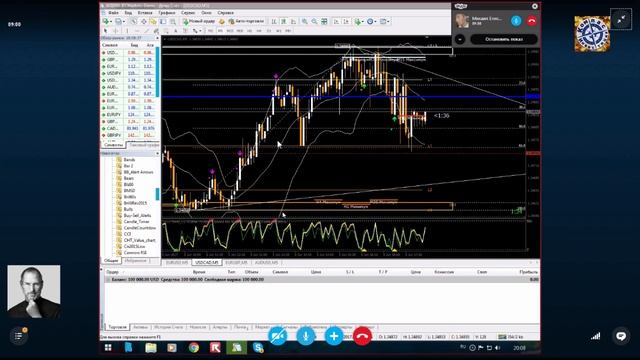The image size is (640, 360).
Task: Click the Новый ордер button
Action: (199, 21)
